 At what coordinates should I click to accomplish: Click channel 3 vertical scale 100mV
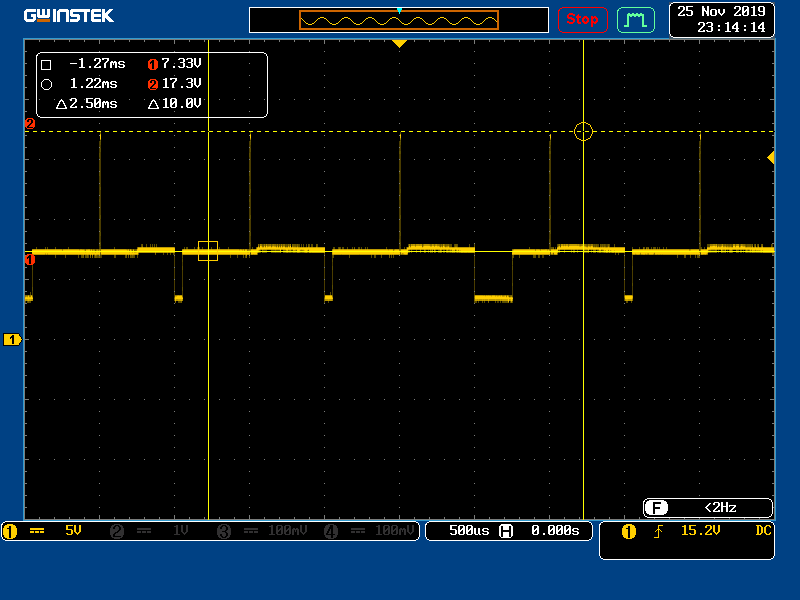click(287, 531)
